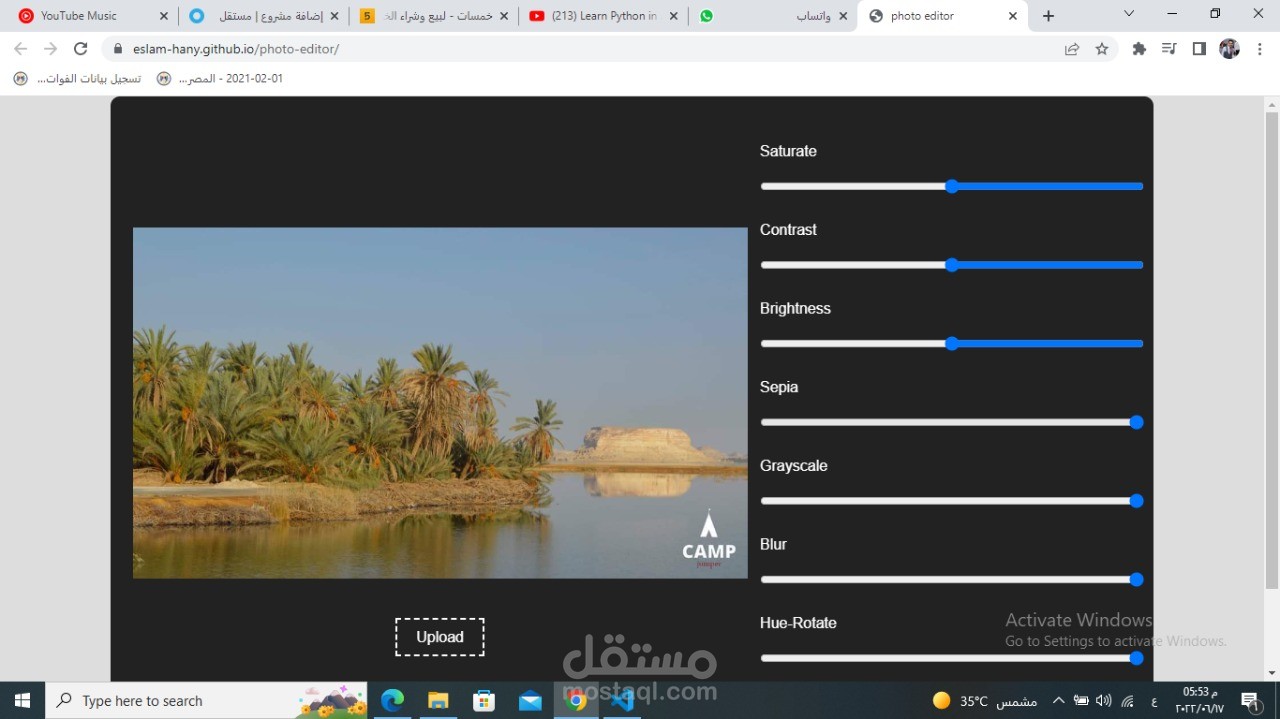Open the tab search chevron dropdown
The width and height of the screenshot is (1280, 719).
point(1129,15)
